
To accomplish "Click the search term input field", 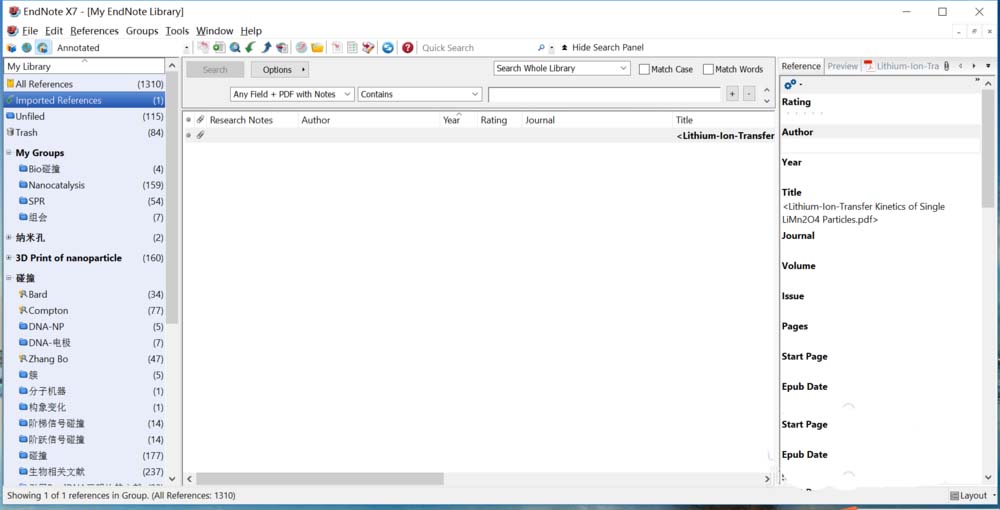I will pyautogui.click(x=605, y=94).
